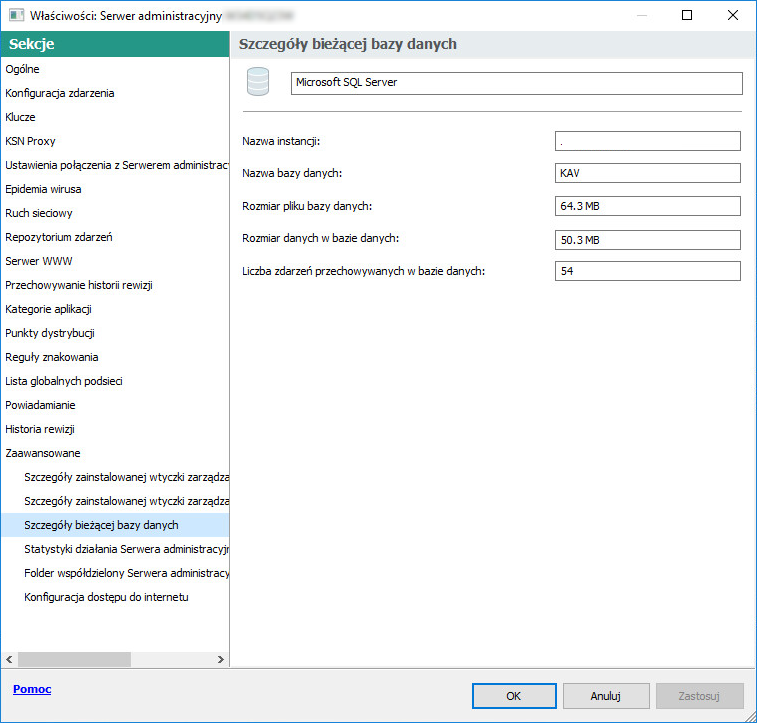The image size is (757, 723).
Task: Select Repozytorium zdarzeń in sidebar
Action: coord(59,237)
